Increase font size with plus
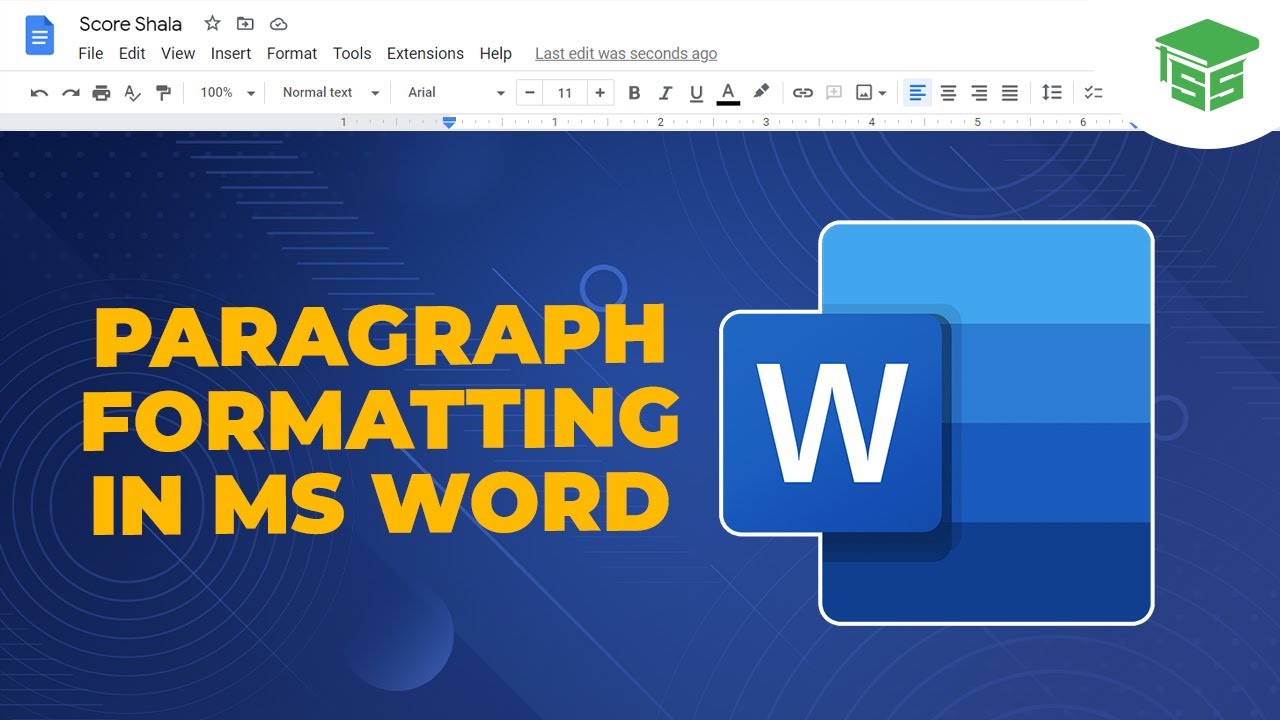Viewport: 1280px width, 720px height. pos(600,93)
